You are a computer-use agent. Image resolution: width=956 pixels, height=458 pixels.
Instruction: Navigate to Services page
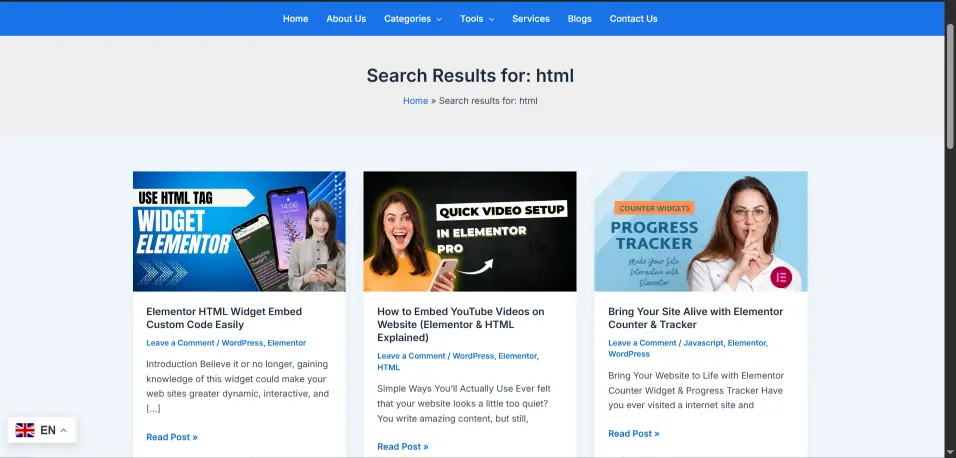coord(530,19)
